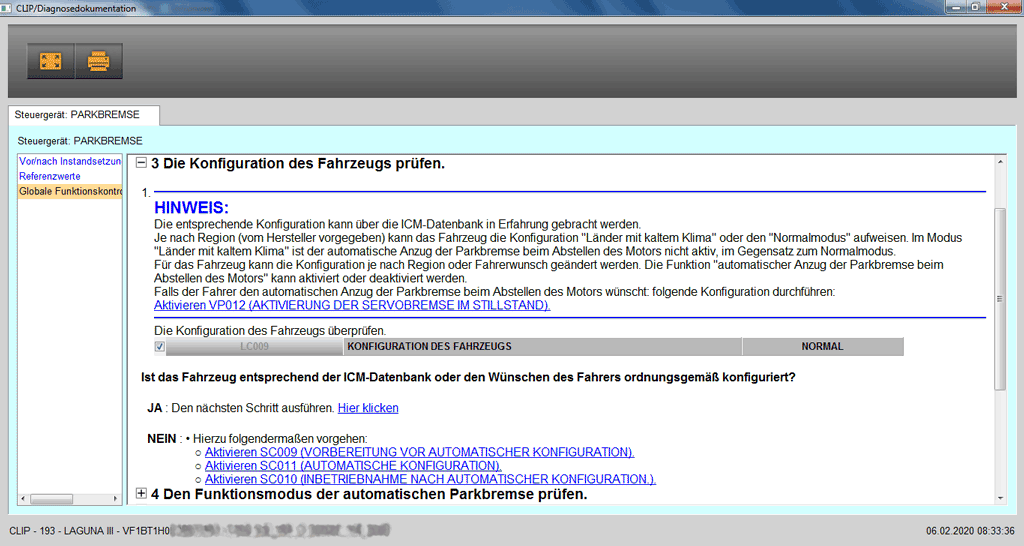The width and height of the screenshot is (1024, 546).
Task: Select Globale Funktionskontrolle in the left list
Action: click(70, 191)
